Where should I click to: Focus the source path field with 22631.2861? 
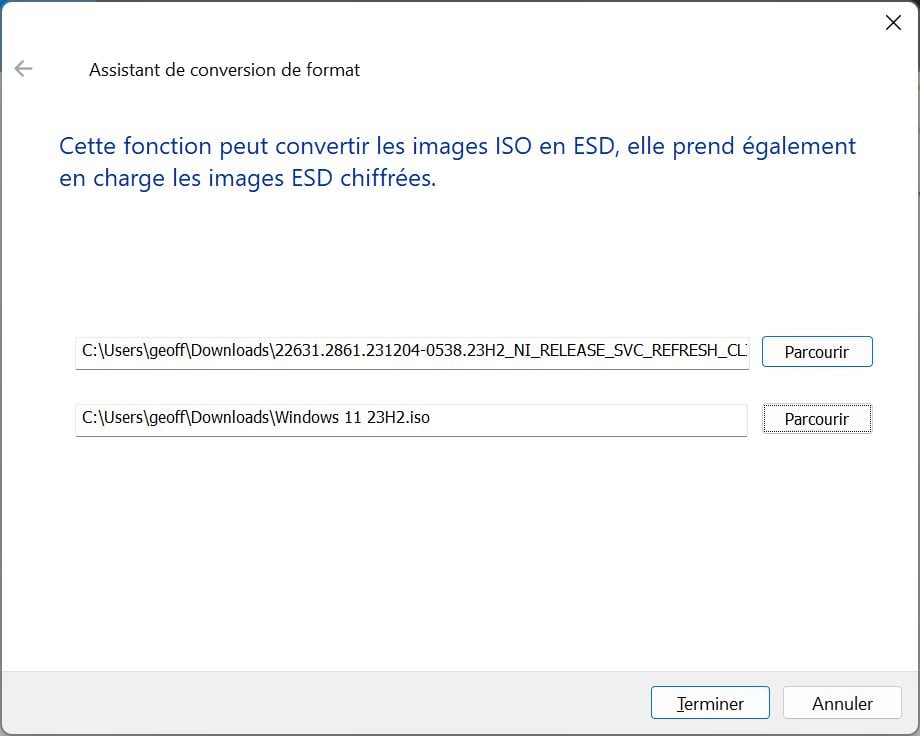412,353
